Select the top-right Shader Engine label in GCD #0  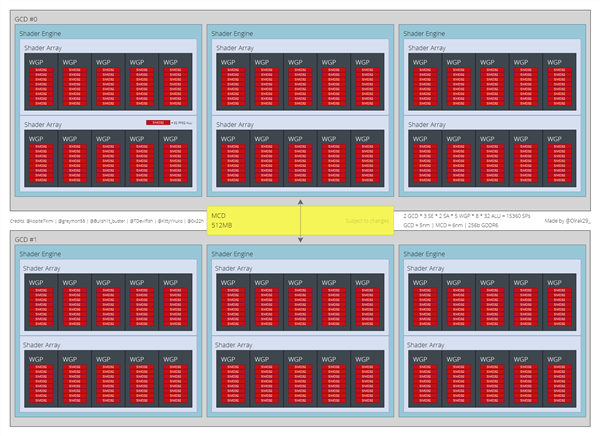pyautogui.click(x=426, y=33)
